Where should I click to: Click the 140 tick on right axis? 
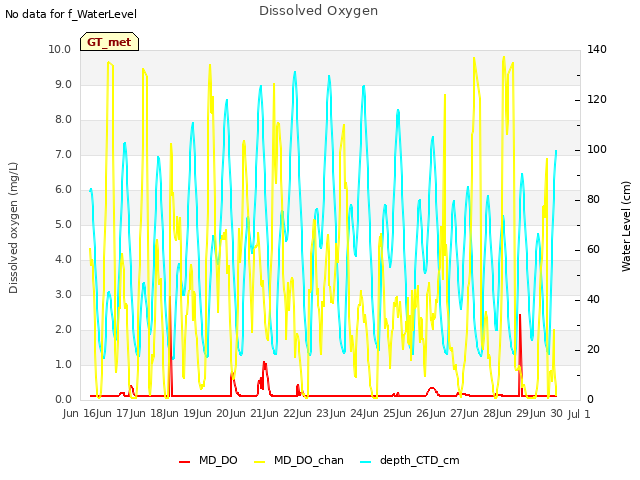(x=596, y=49)
